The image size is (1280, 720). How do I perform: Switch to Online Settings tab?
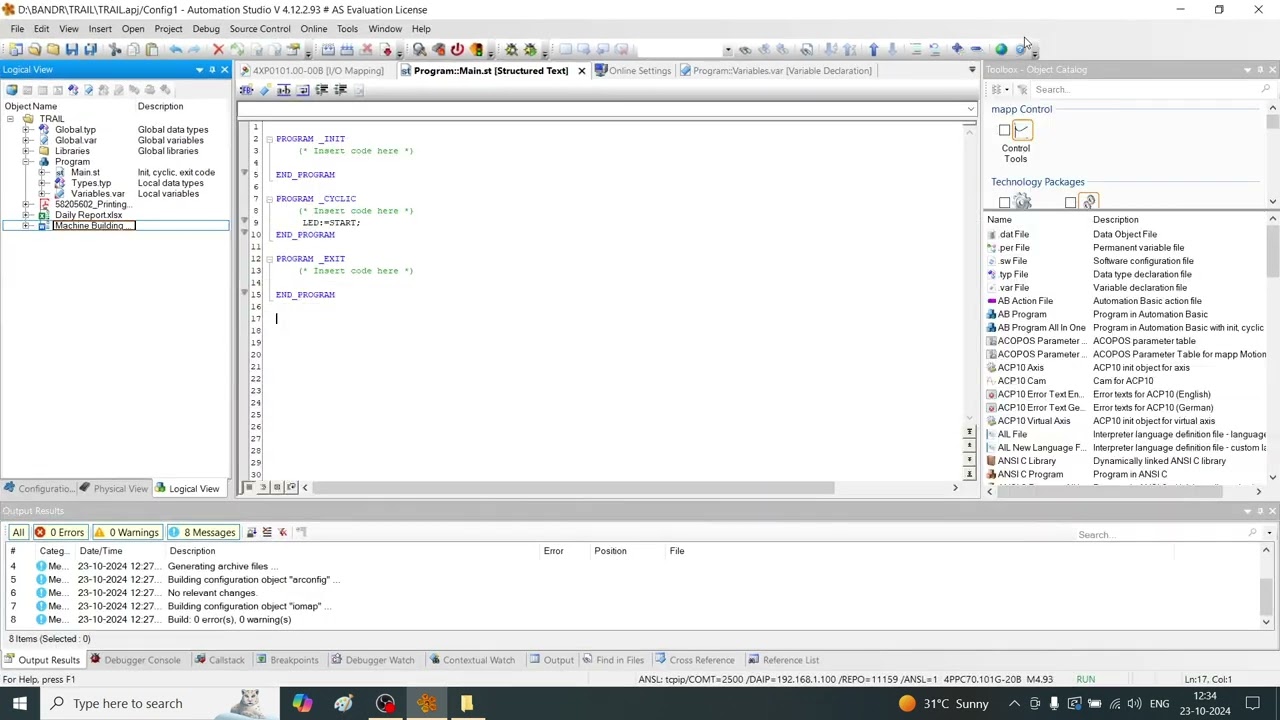click(x=632, y=71)
